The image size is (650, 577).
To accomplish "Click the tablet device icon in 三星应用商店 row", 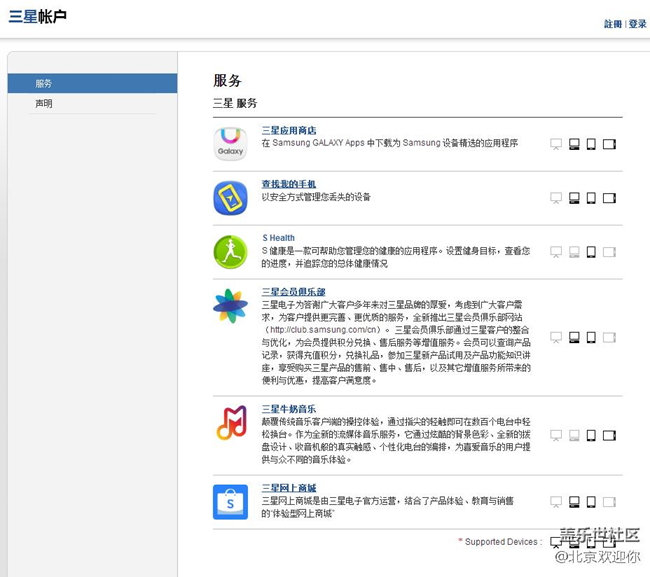I will point(609,144).
